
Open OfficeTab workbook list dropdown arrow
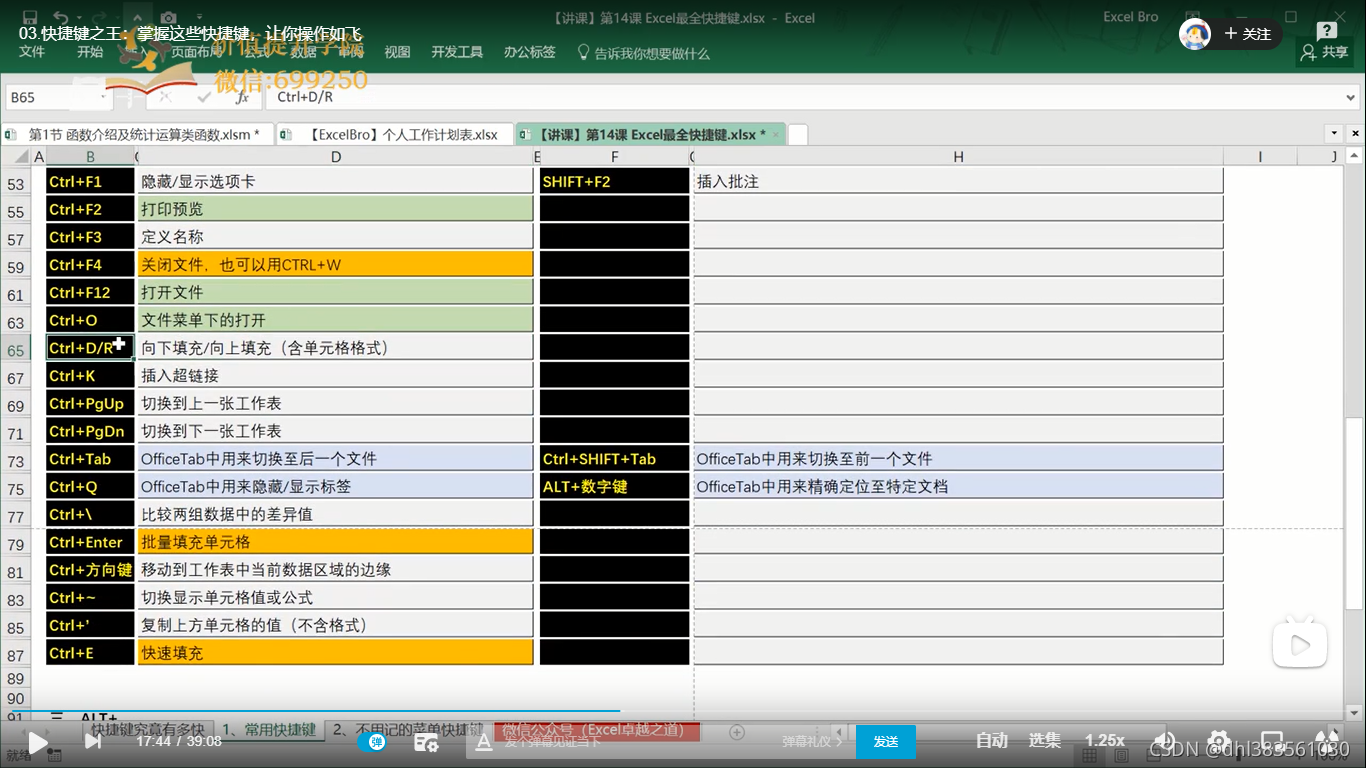pos(1334,133)
